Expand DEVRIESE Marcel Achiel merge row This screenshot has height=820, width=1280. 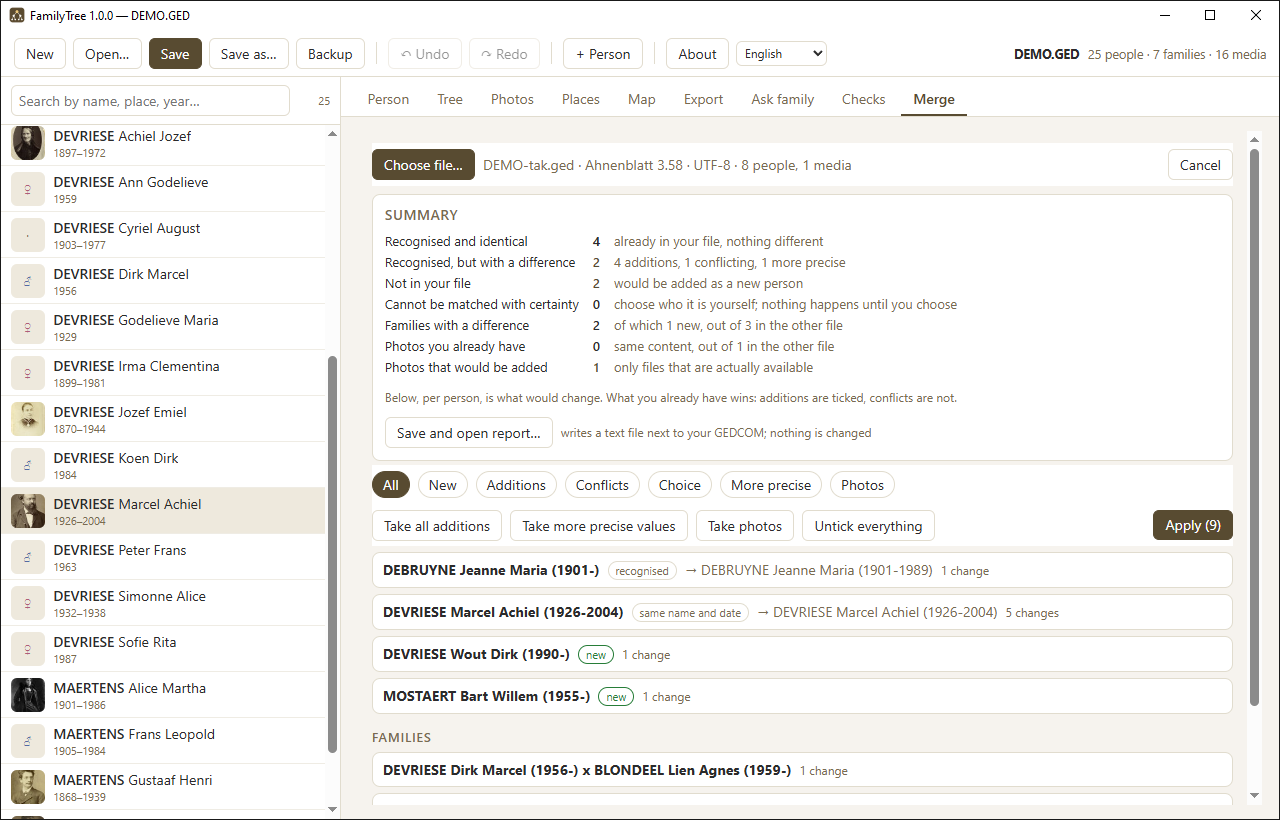(802, 612)
